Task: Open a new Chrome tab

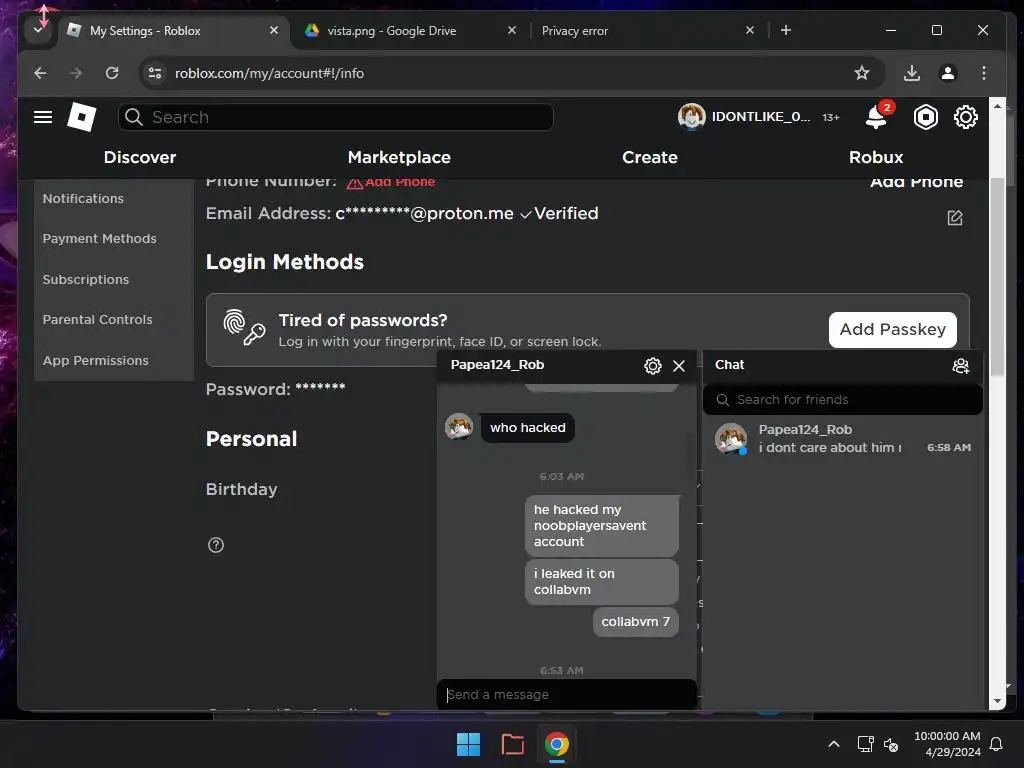Action: (786, 30)
